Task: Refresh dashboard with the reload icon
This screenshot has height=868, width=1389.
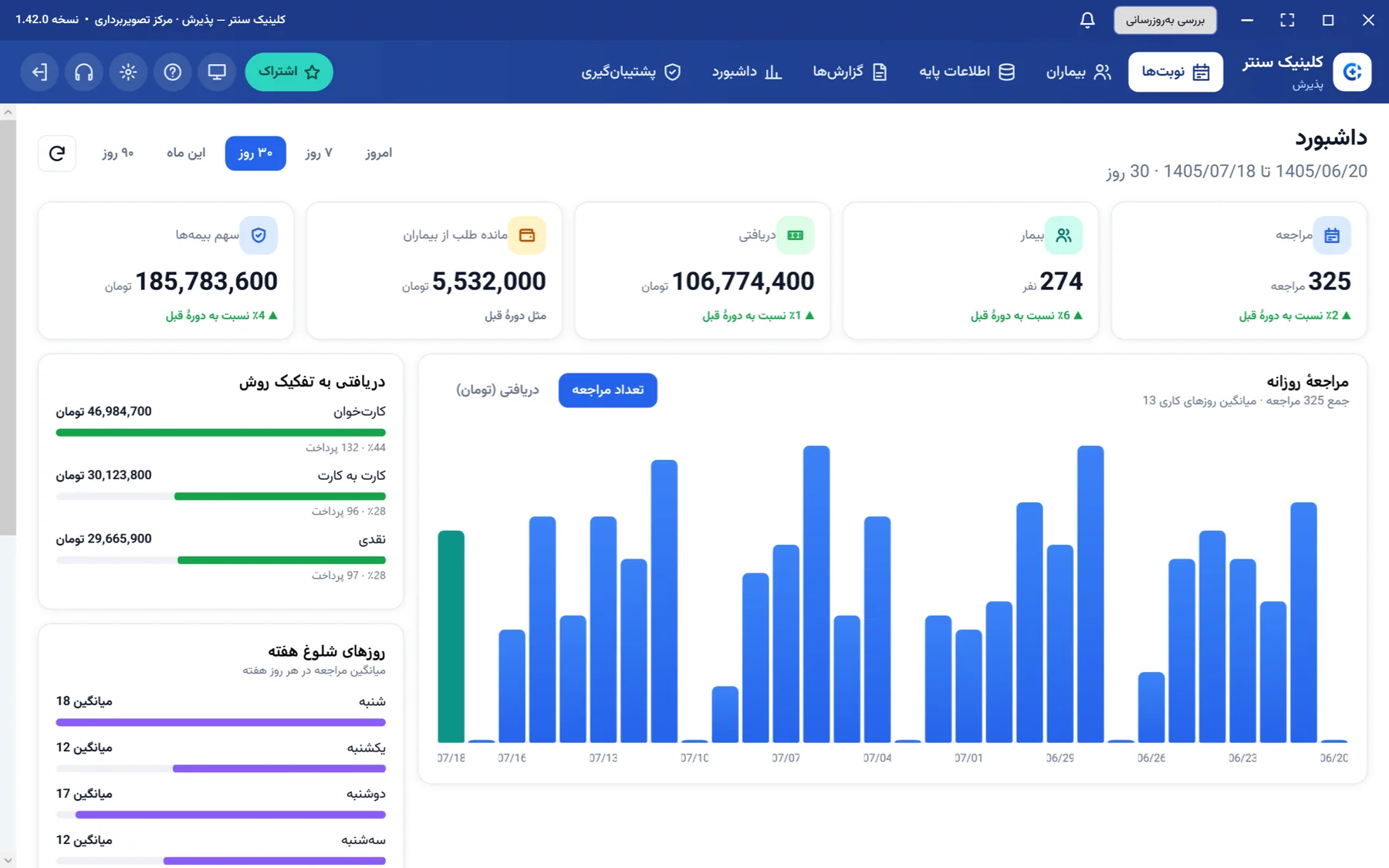Action: point(57,153)
